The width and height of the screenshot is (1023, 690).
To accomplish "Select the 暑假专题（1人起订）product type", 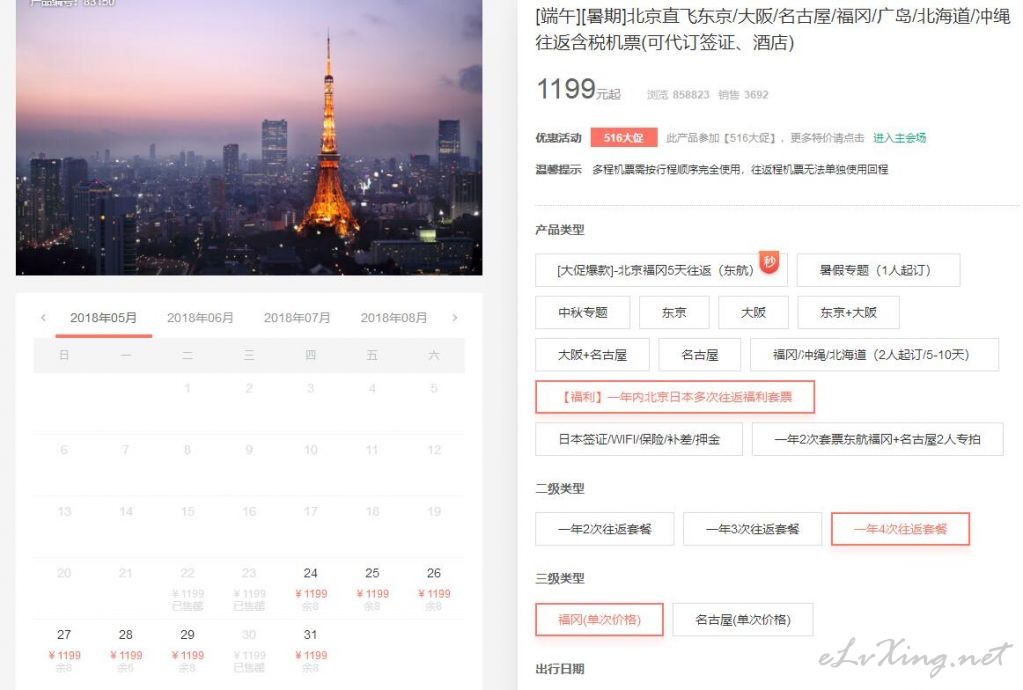I will (x=878, y=270).
